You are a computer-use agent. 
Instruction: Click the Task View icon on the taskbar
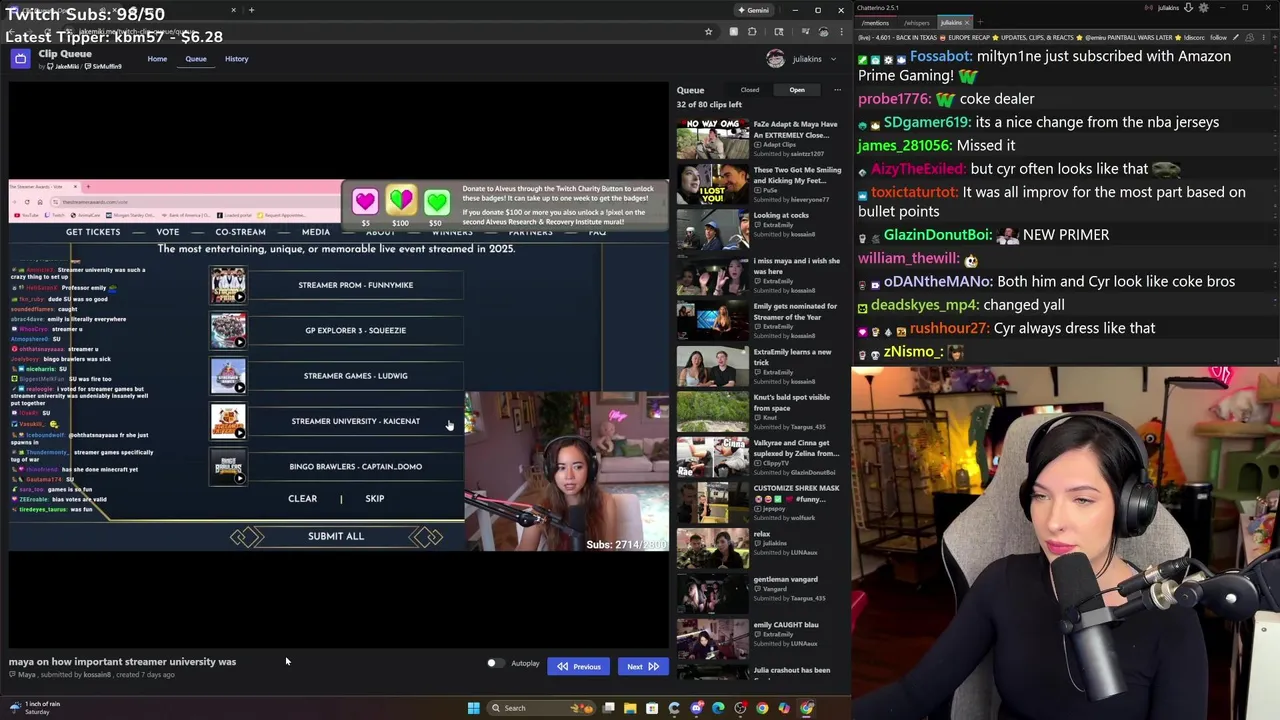pos(608,708)
